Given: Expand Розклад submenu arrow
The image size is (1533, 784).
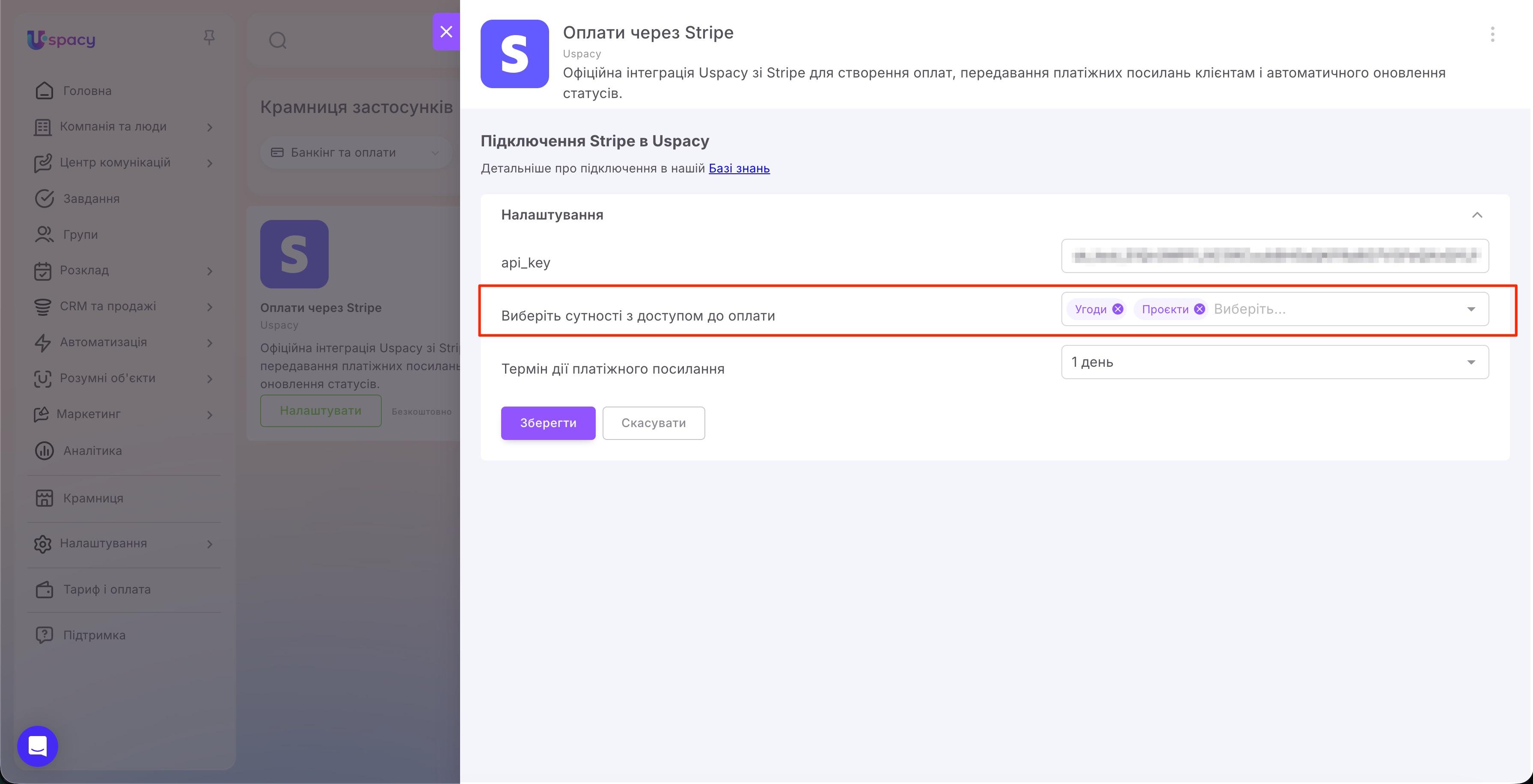Looking at the screenshot, I should 209,271.
